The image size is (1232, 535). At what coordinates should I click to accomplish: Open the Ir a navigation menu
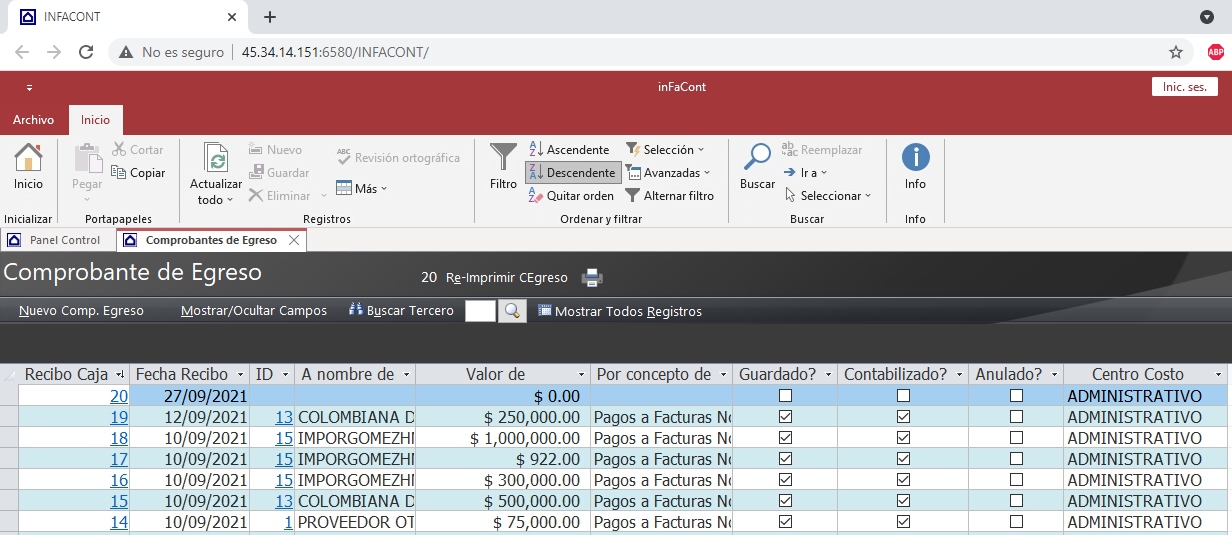coord(805,173)
